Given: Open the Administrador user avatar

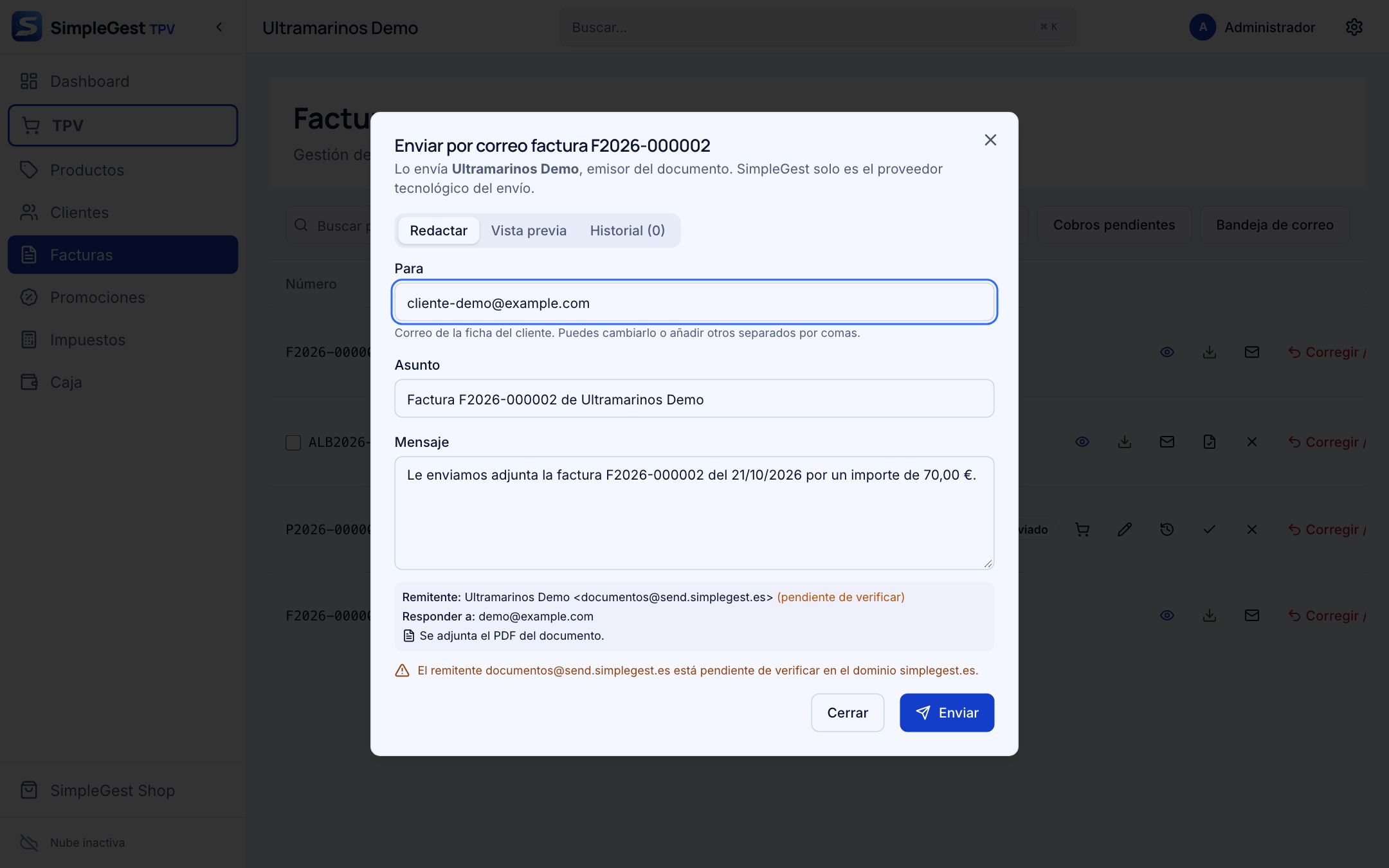Looking at the screenshot, I should click(x=1203, y=27).
